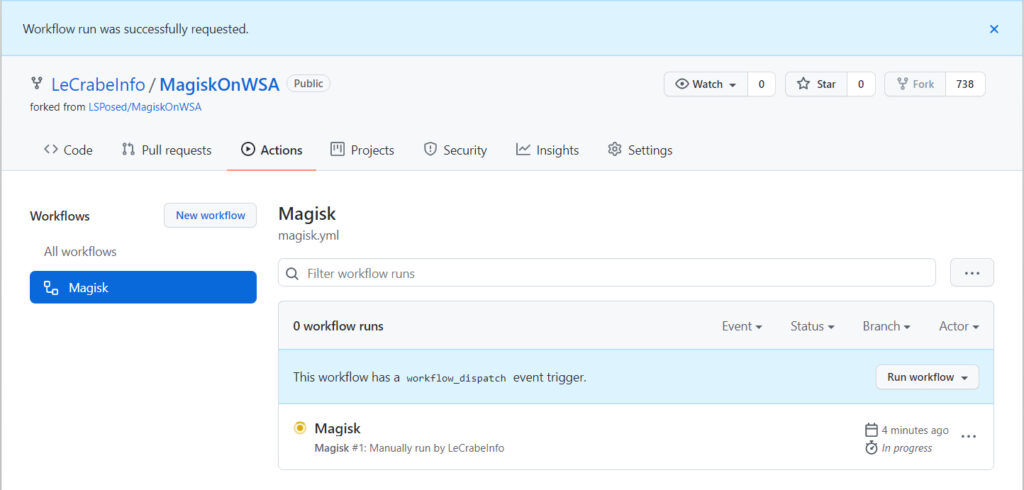Open the LSPosed/MagiskOnWSA upstream link
This screenshot has width=1024, height=490.
point(145,107)
